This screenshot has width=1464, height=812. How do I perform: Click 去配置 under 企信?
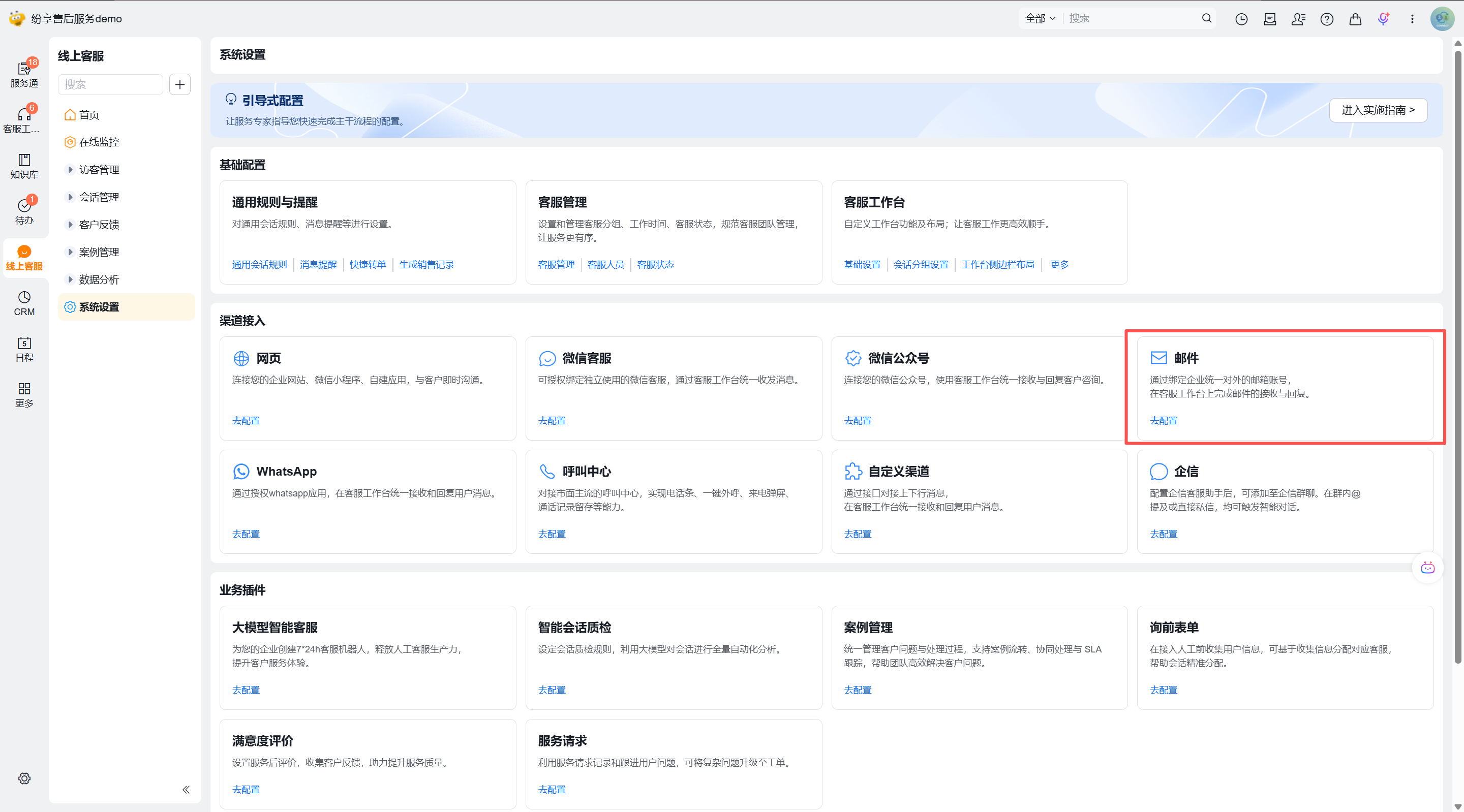[x=1164, y=534]
